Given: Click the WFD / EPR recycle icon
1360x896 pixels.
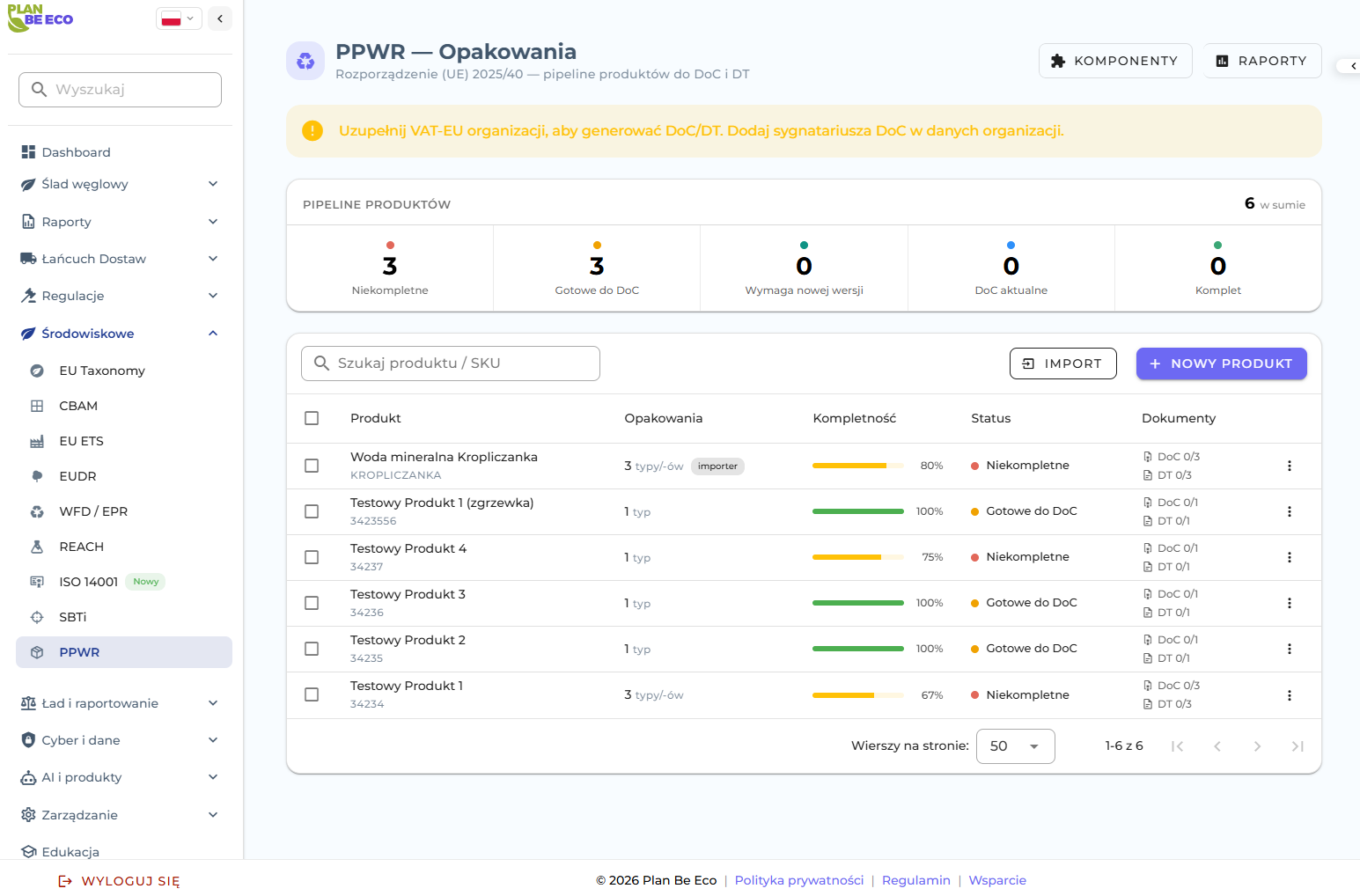Looking at the screenshot, I should tap(37, 511).
